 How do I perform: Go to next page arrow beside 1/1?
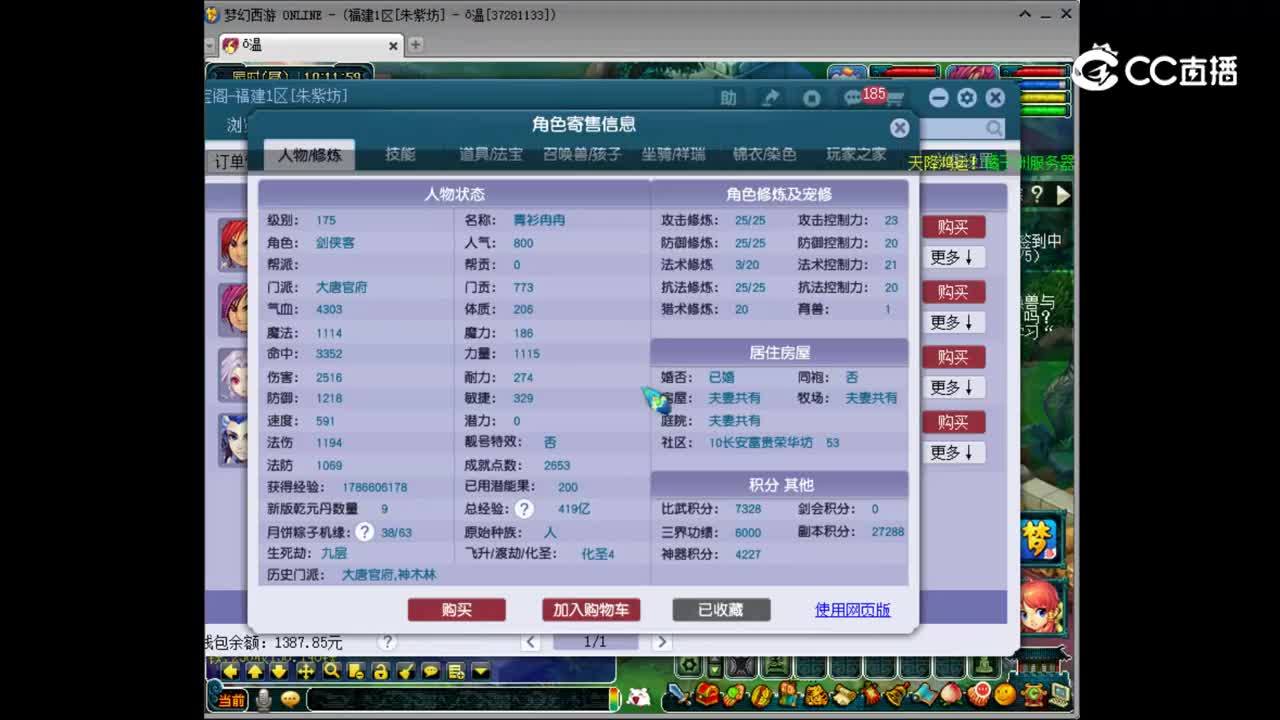(x=661, y=642)
